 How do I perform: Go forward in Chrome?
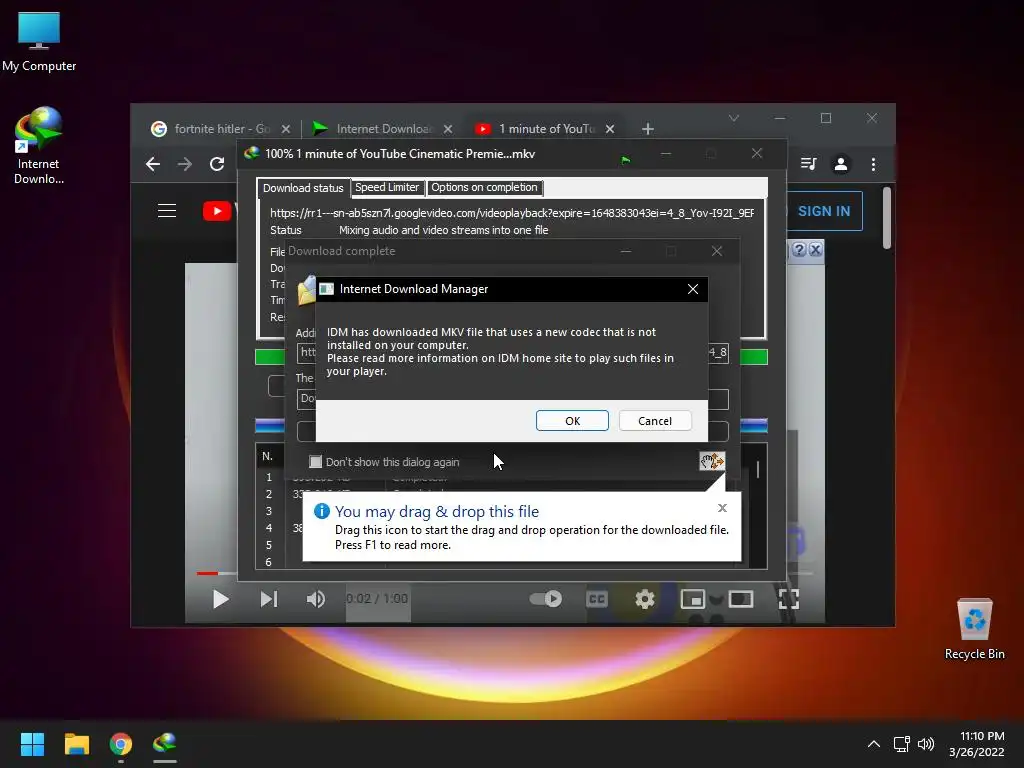coord(185,164)
